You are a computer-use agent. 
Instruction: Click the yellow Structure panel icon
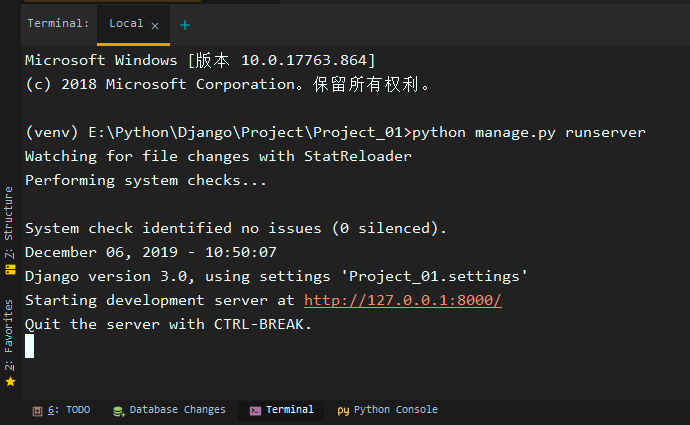click(10, 269)
